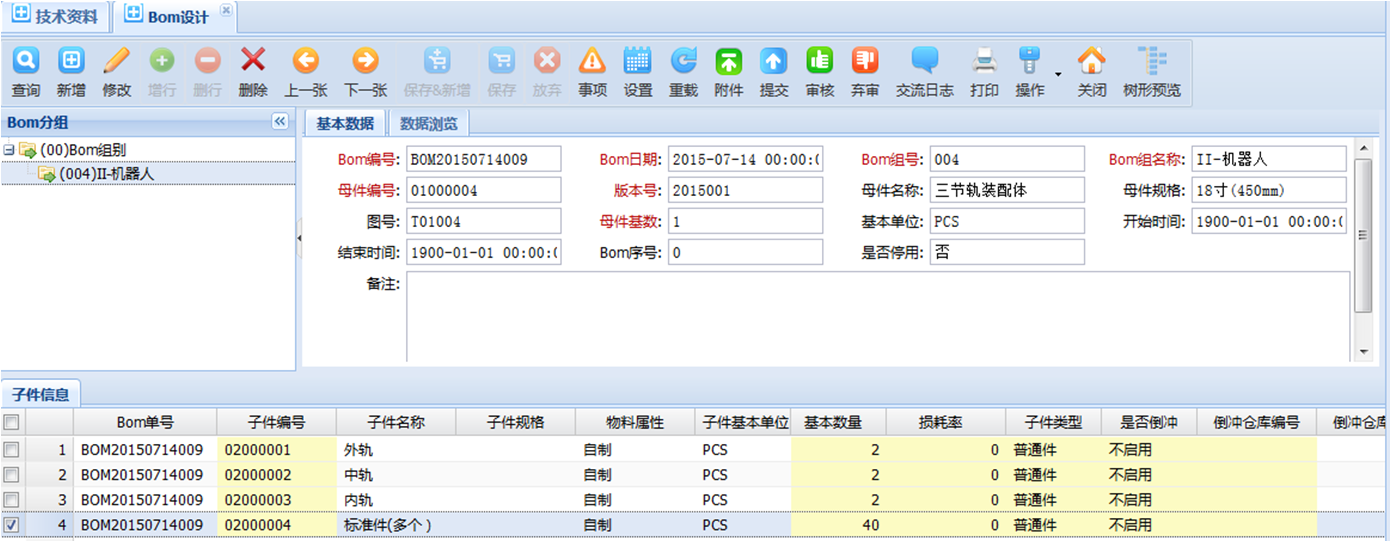
Task: Switch to the 数据浏览 tab
Action: (428, 124)
